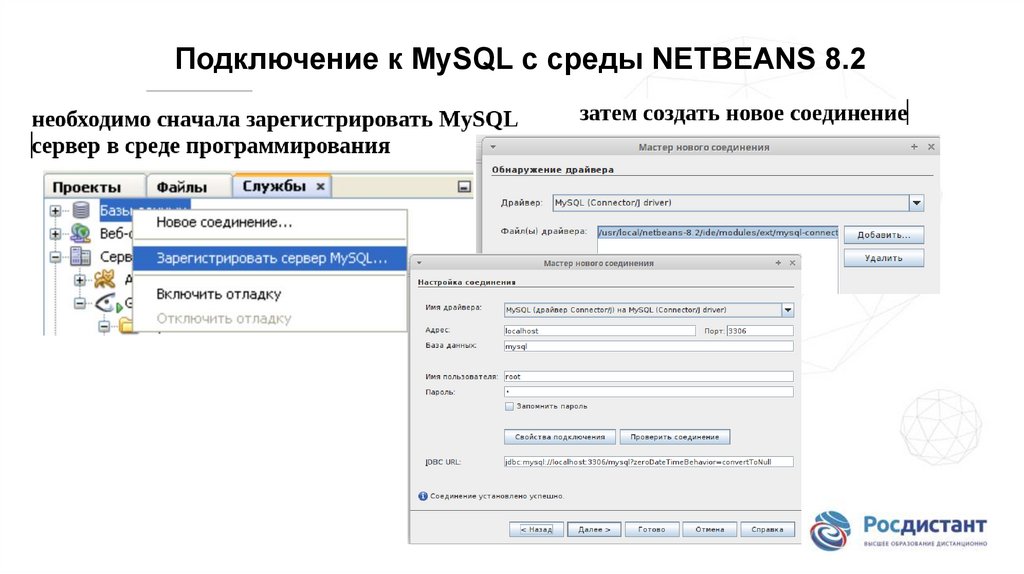This screenshot has height=574, width=1024.
Task: Click the Справка button
Action: [767, 530]
